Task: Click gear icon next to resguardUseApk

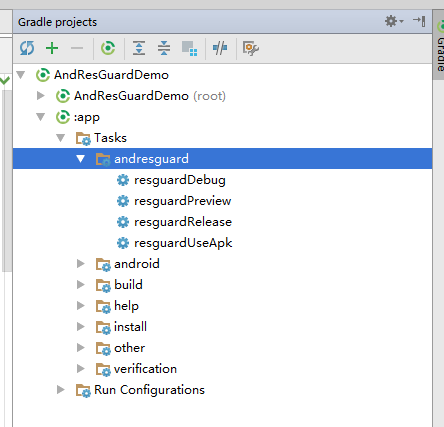Action: tap(123, 243)
